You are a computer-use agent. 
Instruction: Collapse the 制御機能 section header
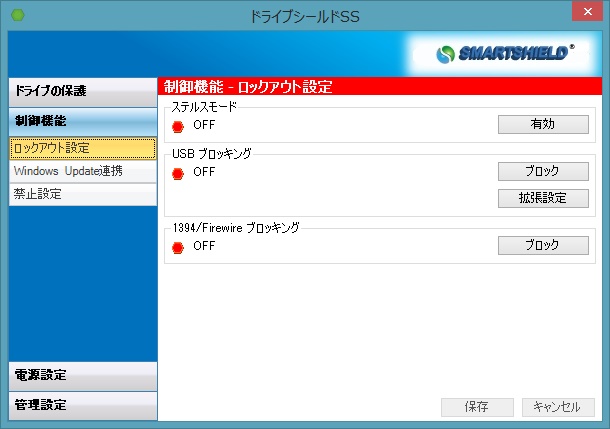click(82, 120)
